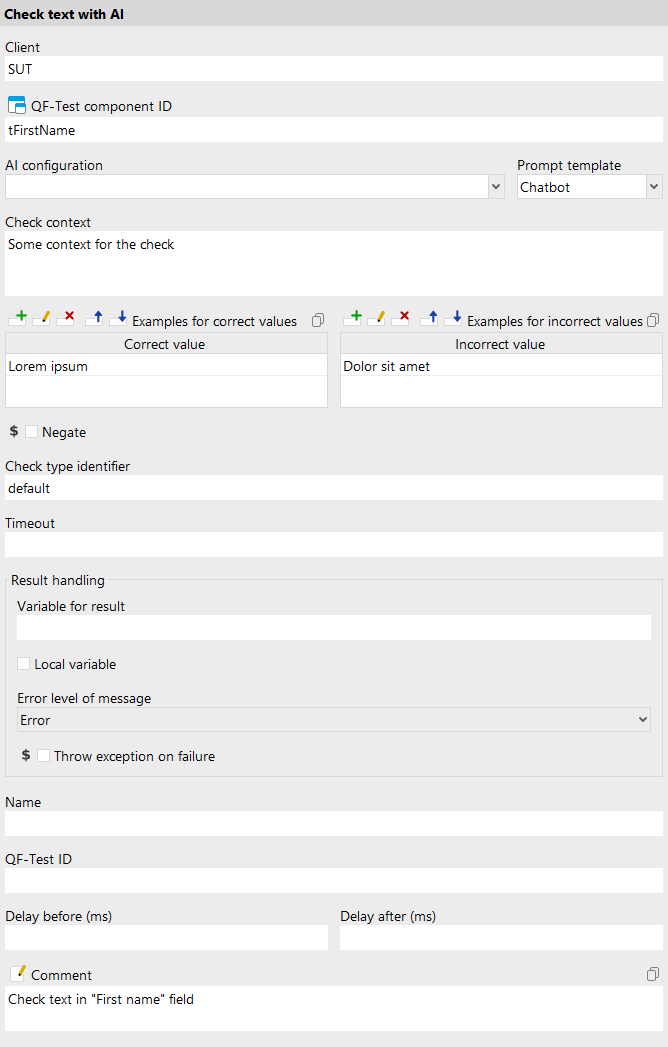
Task: Move incorrect value row down
Action: (x=454, y=318)
